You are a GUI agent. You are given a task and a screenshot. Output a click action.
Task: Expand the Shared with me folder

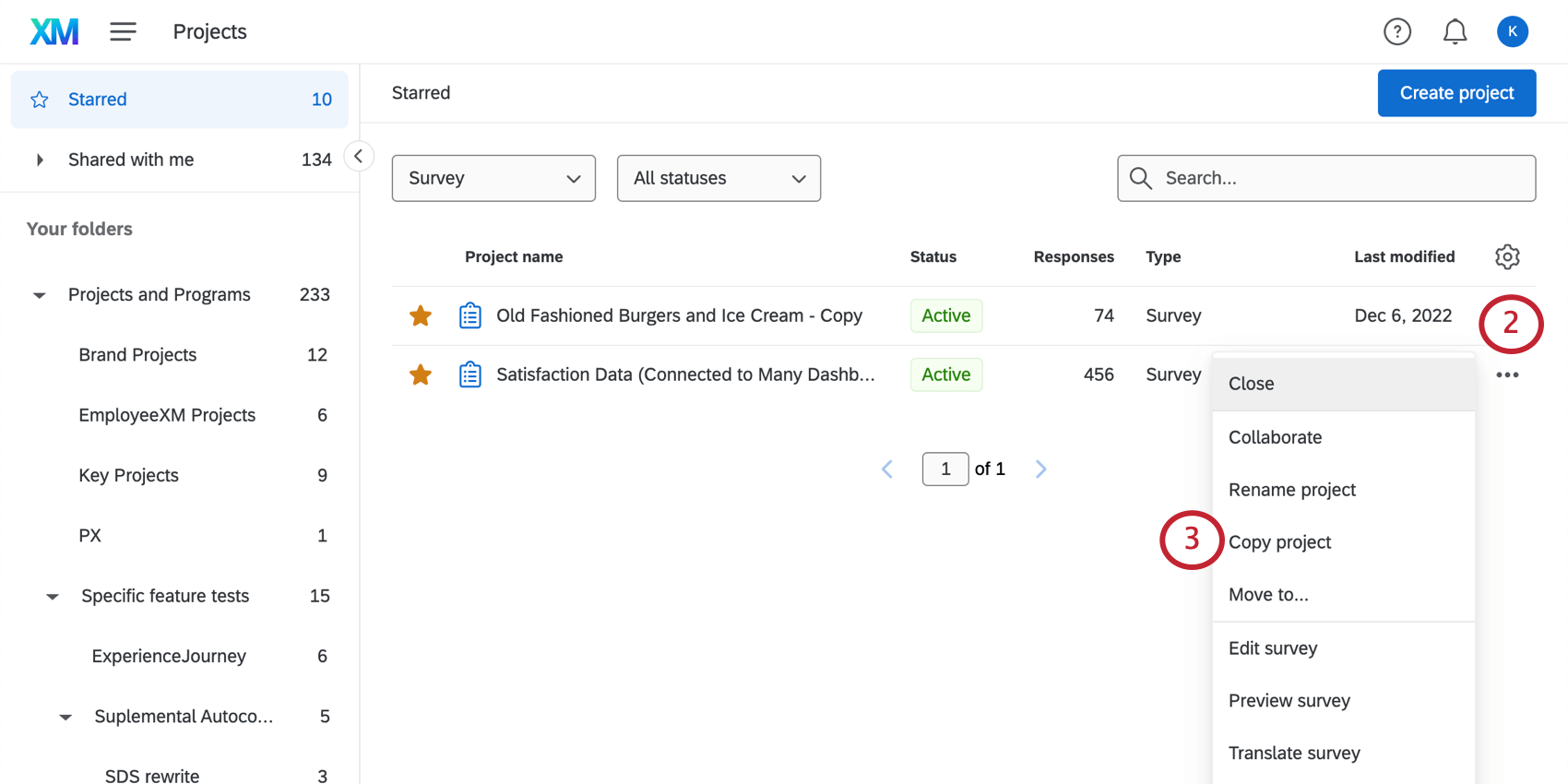(40, 160)
